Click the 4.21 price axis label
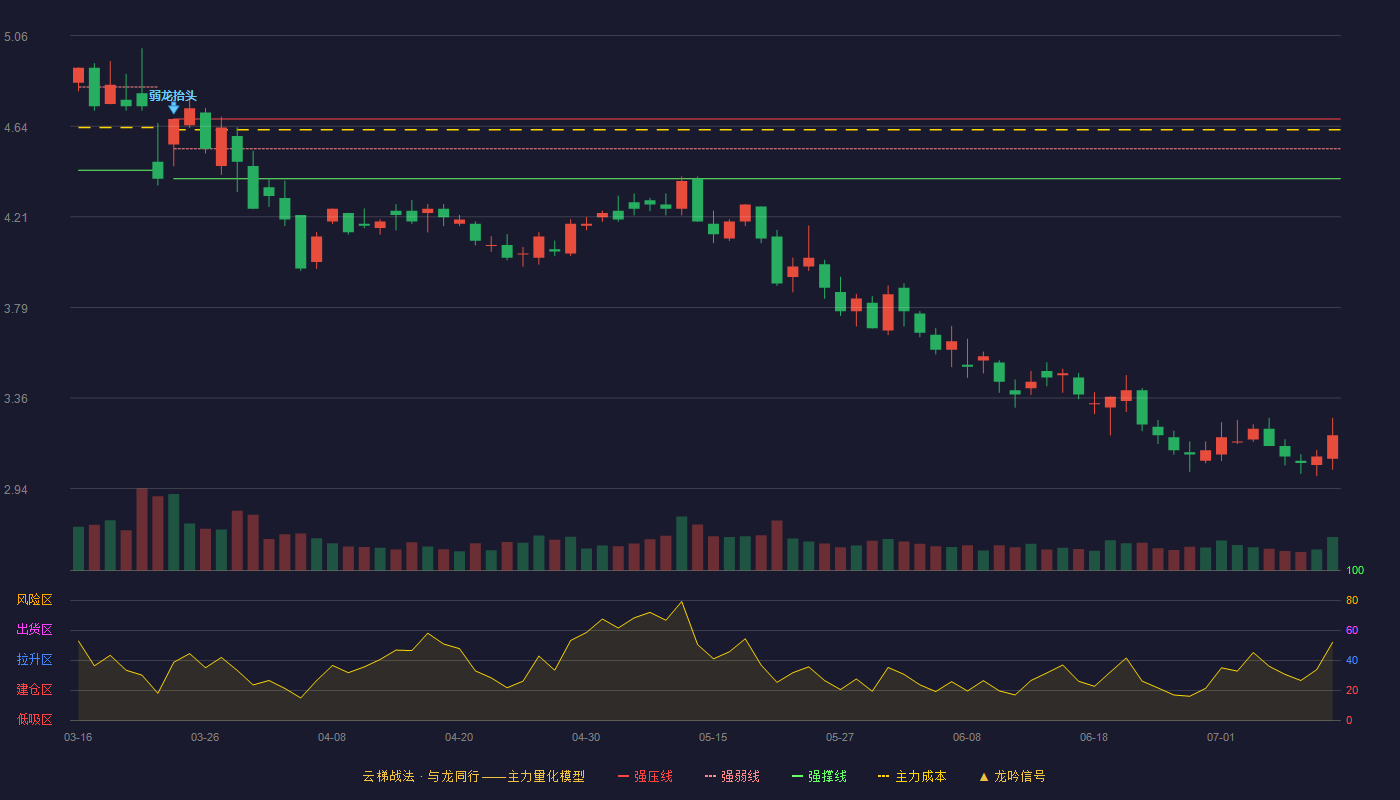Image resolution: width=1400 pixels, height=800 pixels. pyautogui.click(x=16, y=218)
